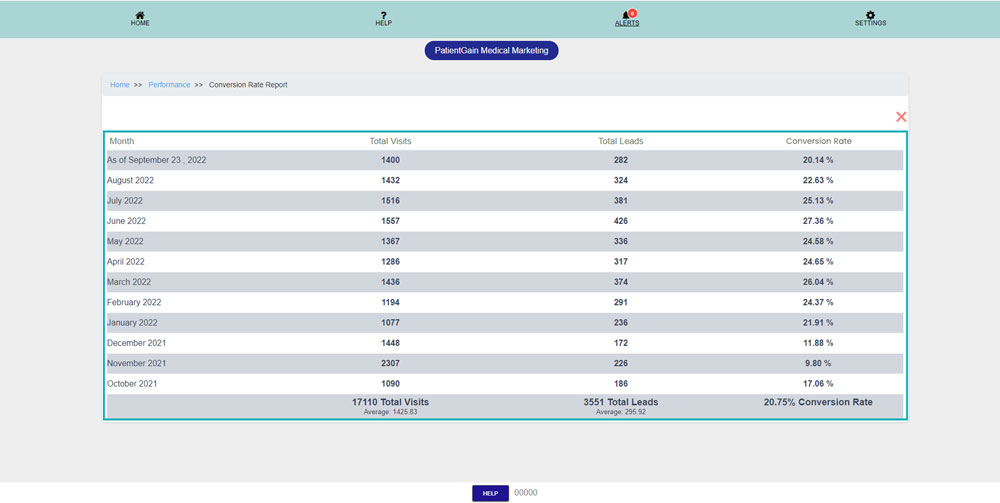Click the 426 leads value
The height and width of the screenshot is (503, 1000).
[621, 221]
